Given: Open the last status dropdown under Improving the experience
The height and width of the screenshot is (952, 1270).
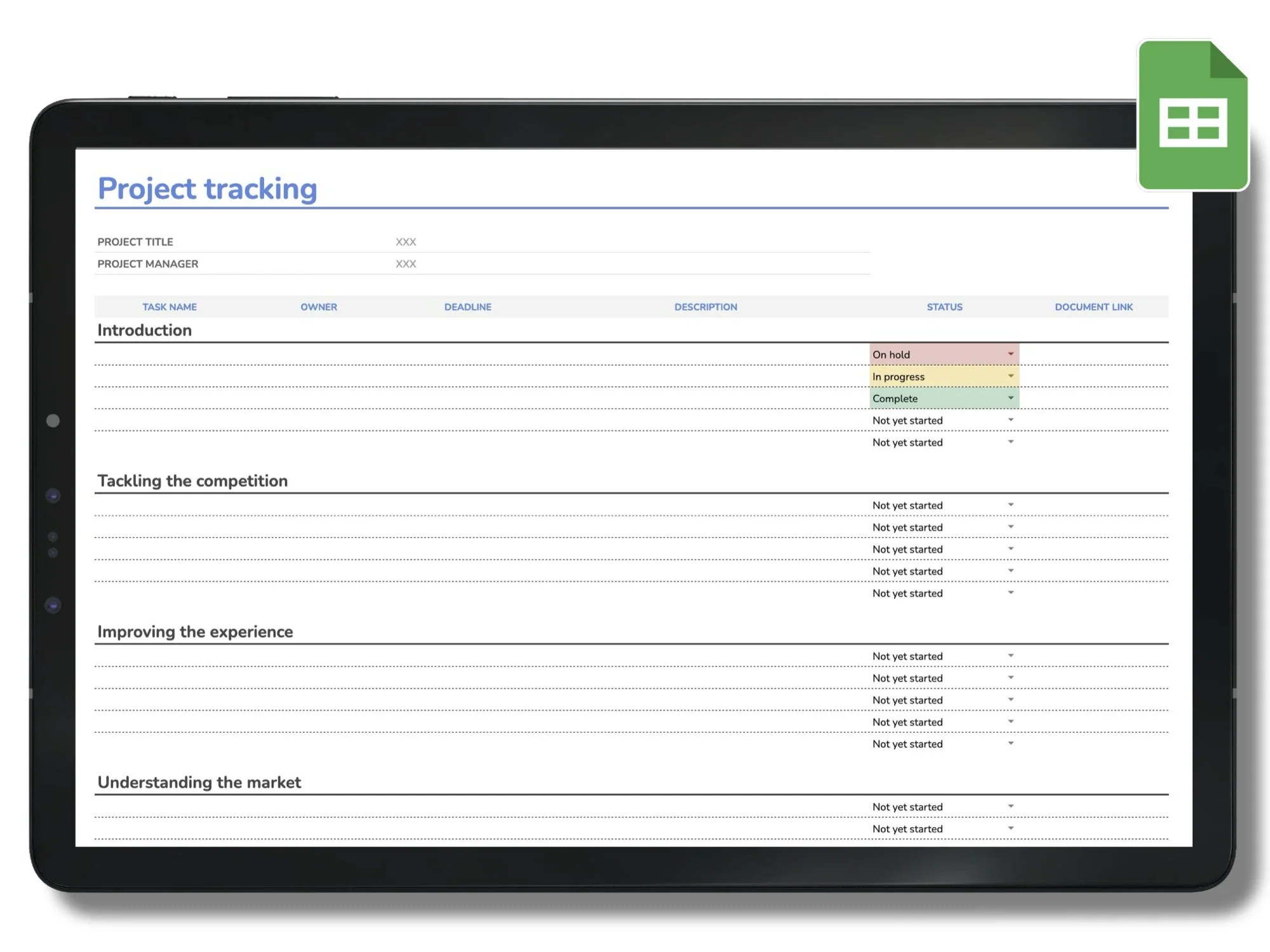Looking at the screenshot, I should (x=1010, y=743).
